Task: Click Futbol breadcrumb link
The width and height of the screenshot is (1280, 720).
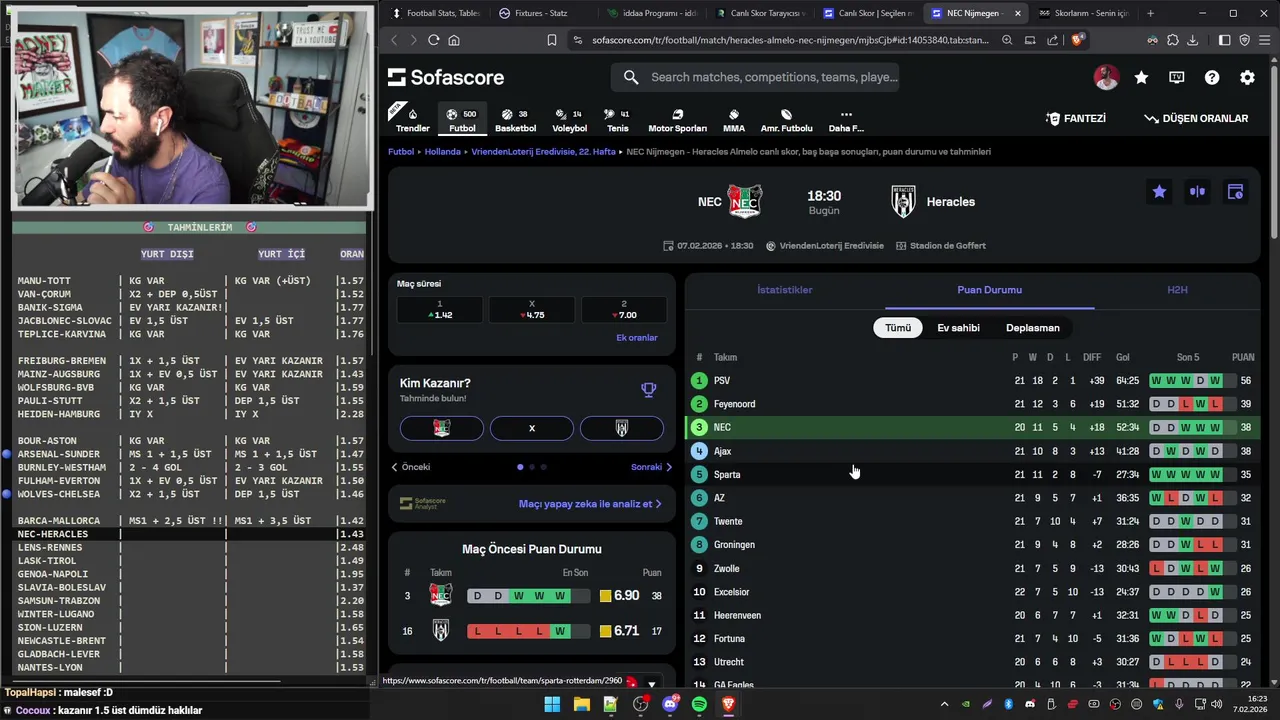Action: click(401, 152)
